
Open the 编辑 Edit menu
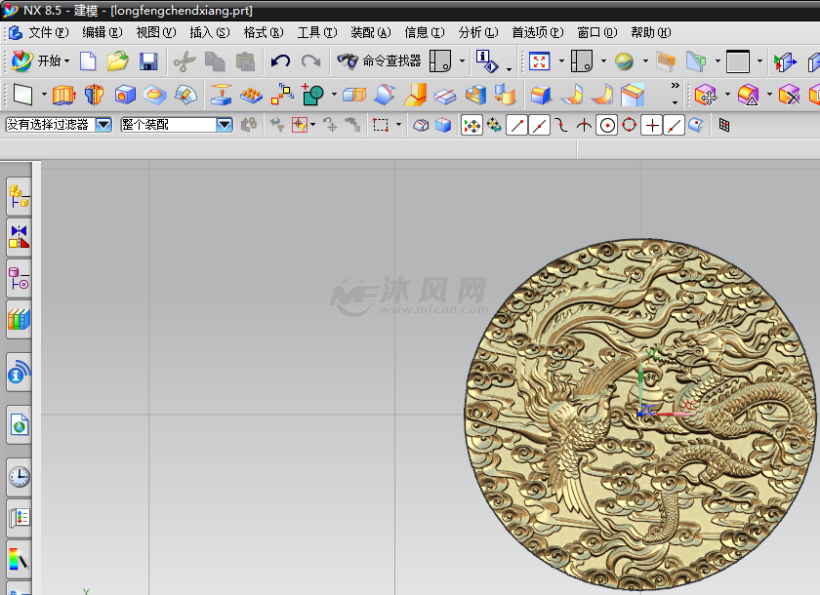click(x=102, y=32)
